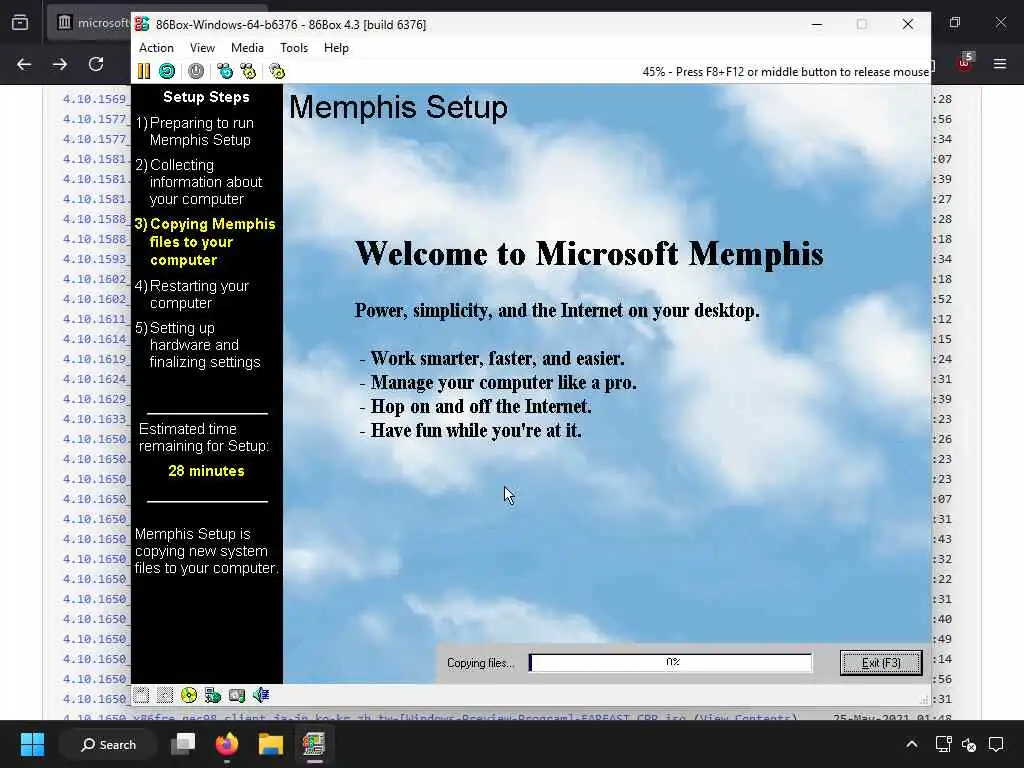The width and height of the screenshot is (1024, 768).
Task: Click the 'Welcome to Microsoft Memphis' heading
Action: pyautogui.click(x=589, y=253)
